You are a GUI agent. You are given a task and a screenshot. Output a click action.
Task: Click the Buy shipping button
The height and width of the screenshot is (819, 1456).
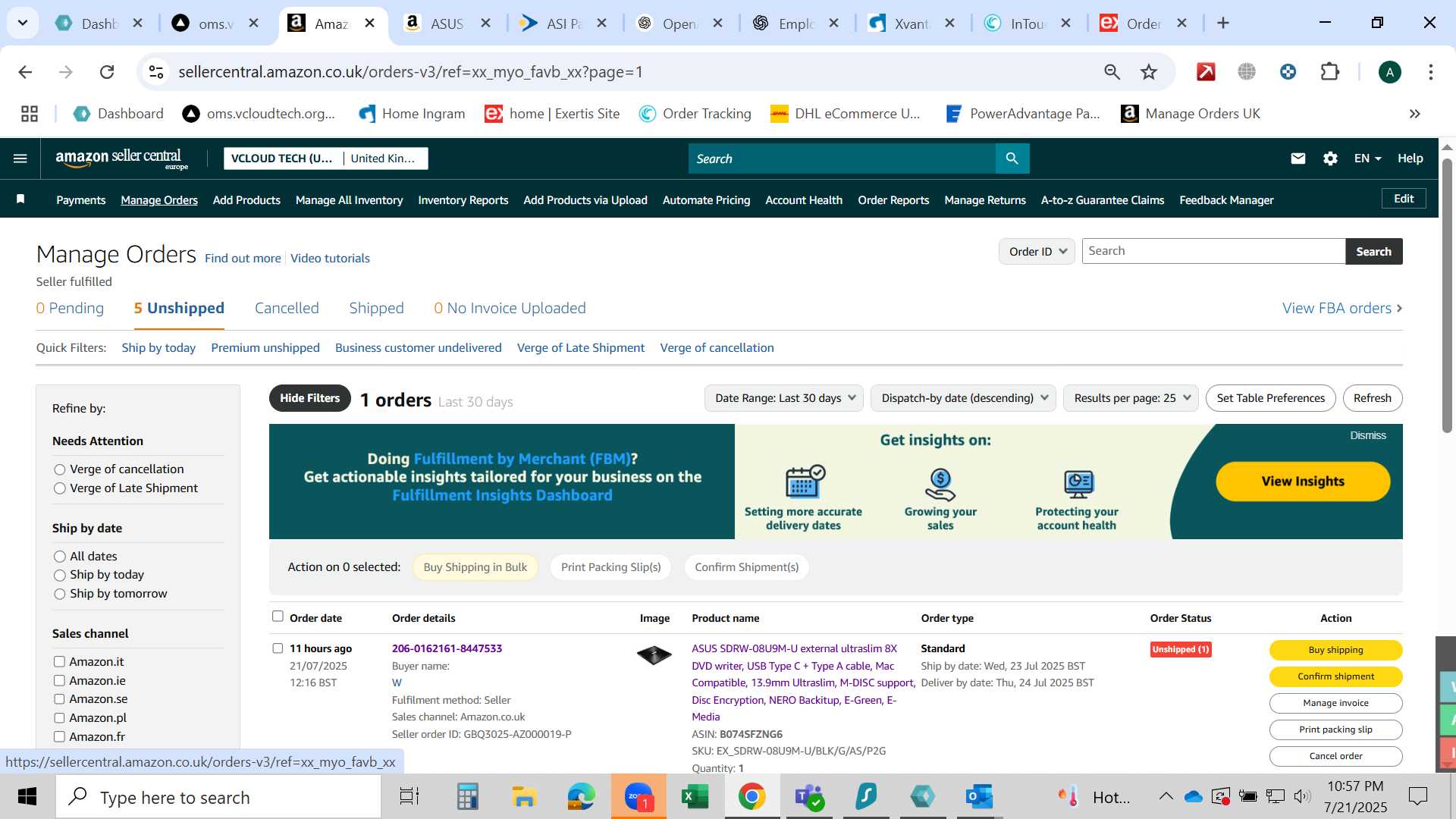click(x=1335, y=650)
